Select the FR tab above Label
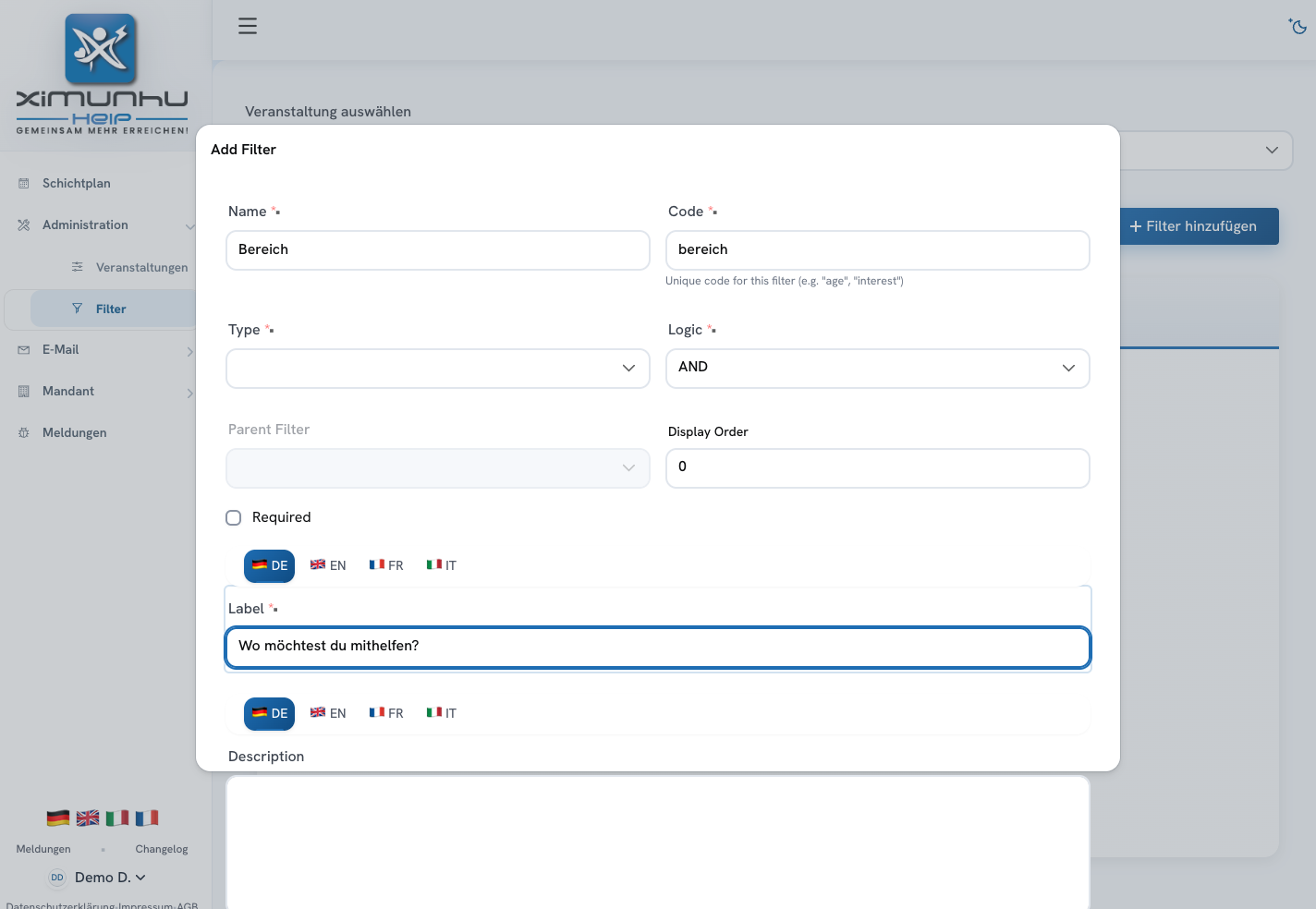This screenshot has width=1316, height=909. pyautogui.click(x=386, y=565)
